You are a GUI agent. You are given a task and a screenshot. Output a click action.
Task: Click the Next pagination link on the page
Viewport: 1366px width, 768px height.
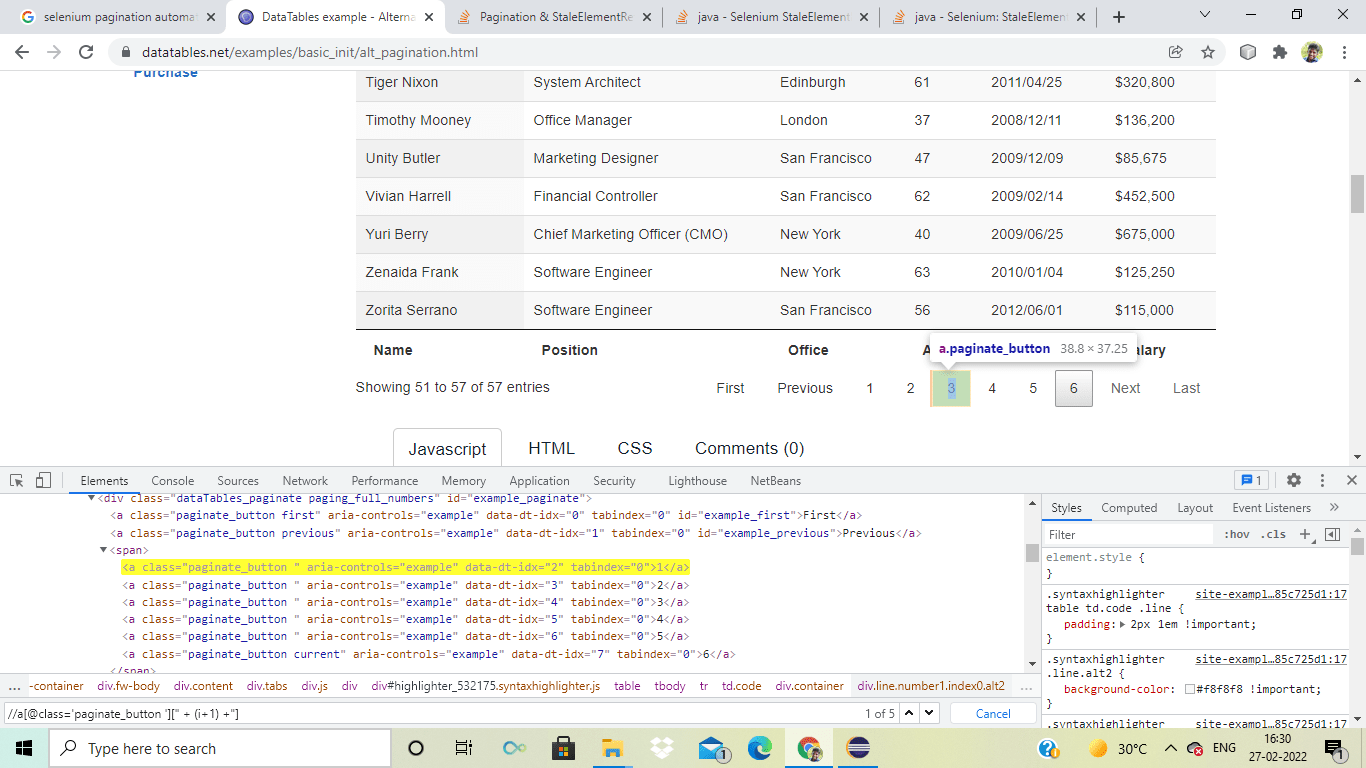click(x=1125, y=388)
